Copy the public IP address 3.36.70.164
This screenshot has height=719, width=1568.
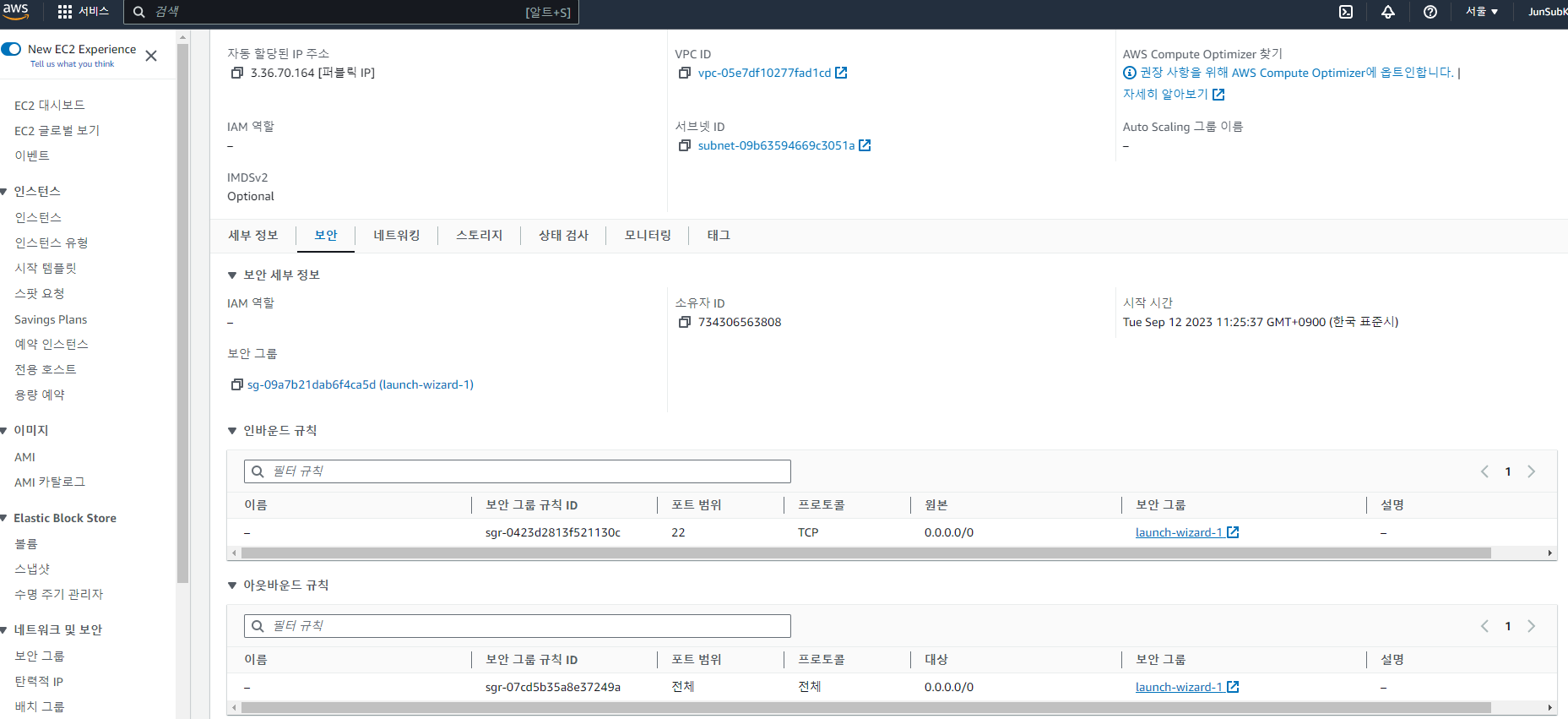coord(237,74)
